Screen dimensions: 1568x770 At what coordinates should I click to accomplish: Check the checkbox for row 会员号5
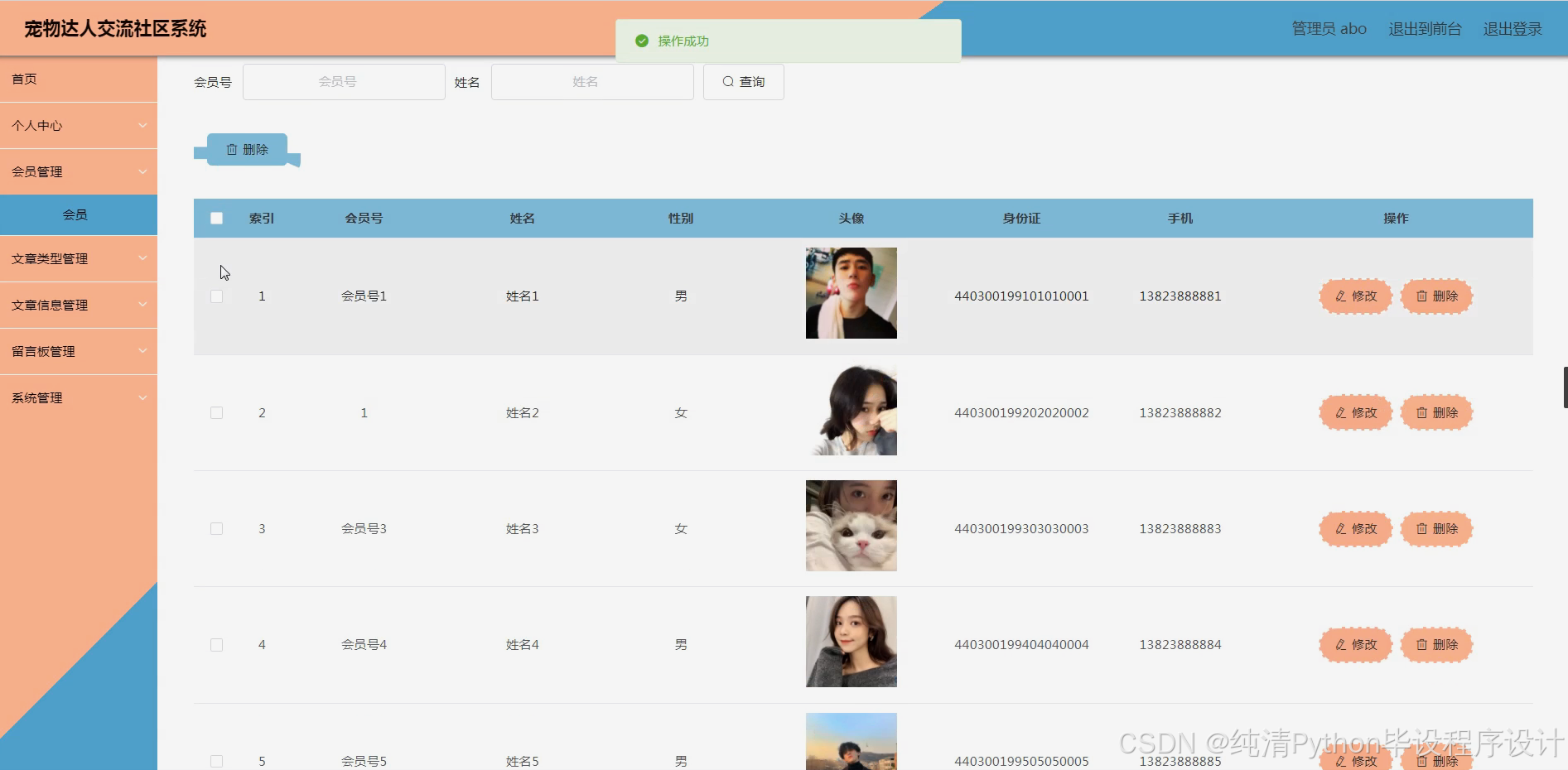[216, 761]
